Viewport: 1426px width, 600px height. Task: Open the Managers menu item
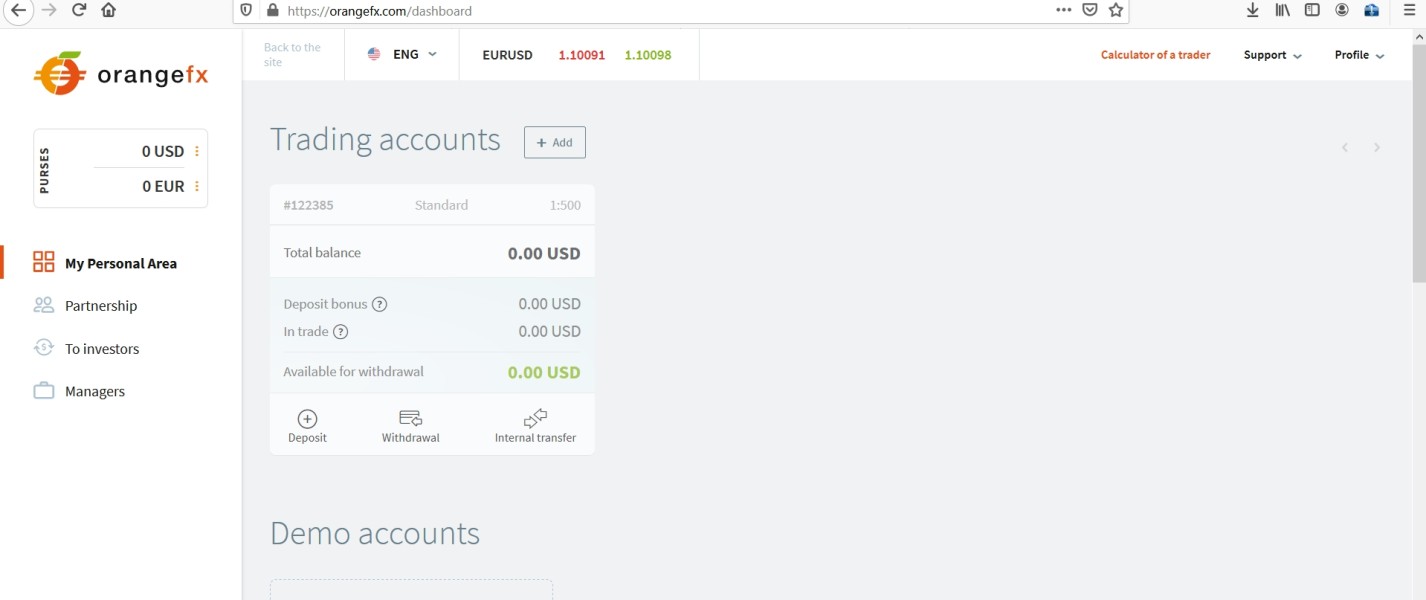[95, 392]
